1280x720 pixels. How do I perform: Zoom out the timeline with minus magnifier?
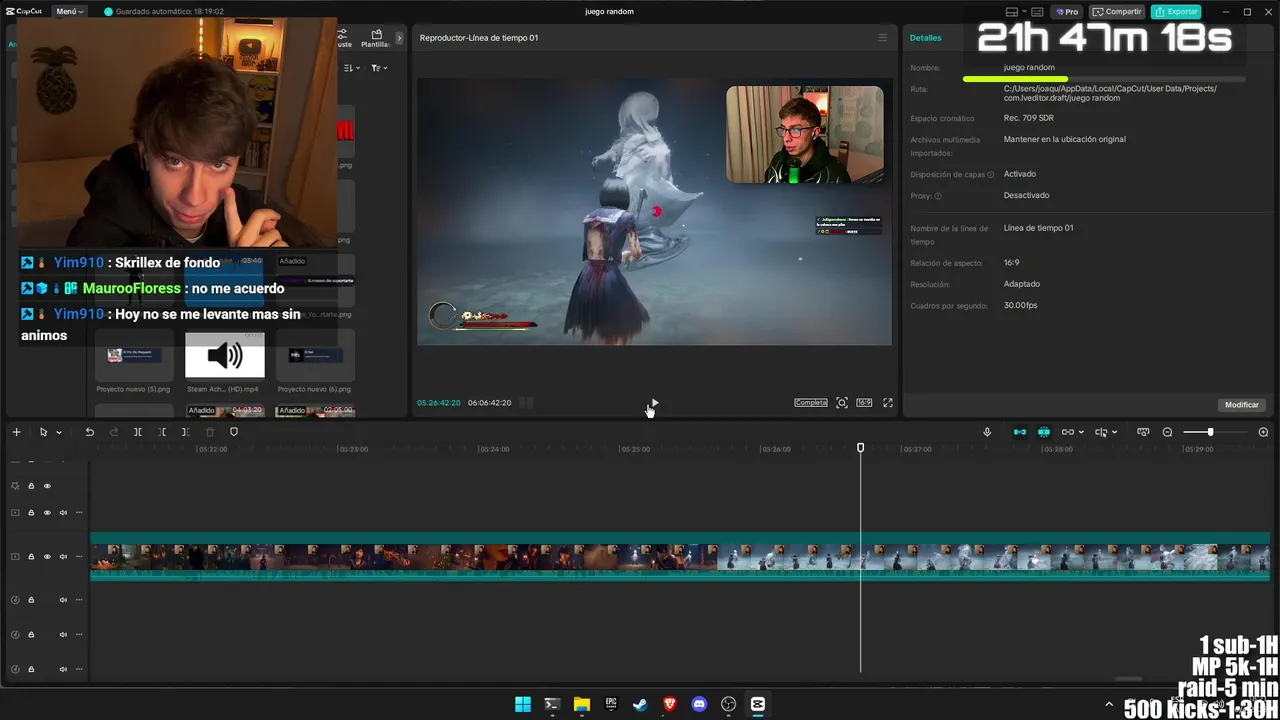click(x=1167, y=432)
